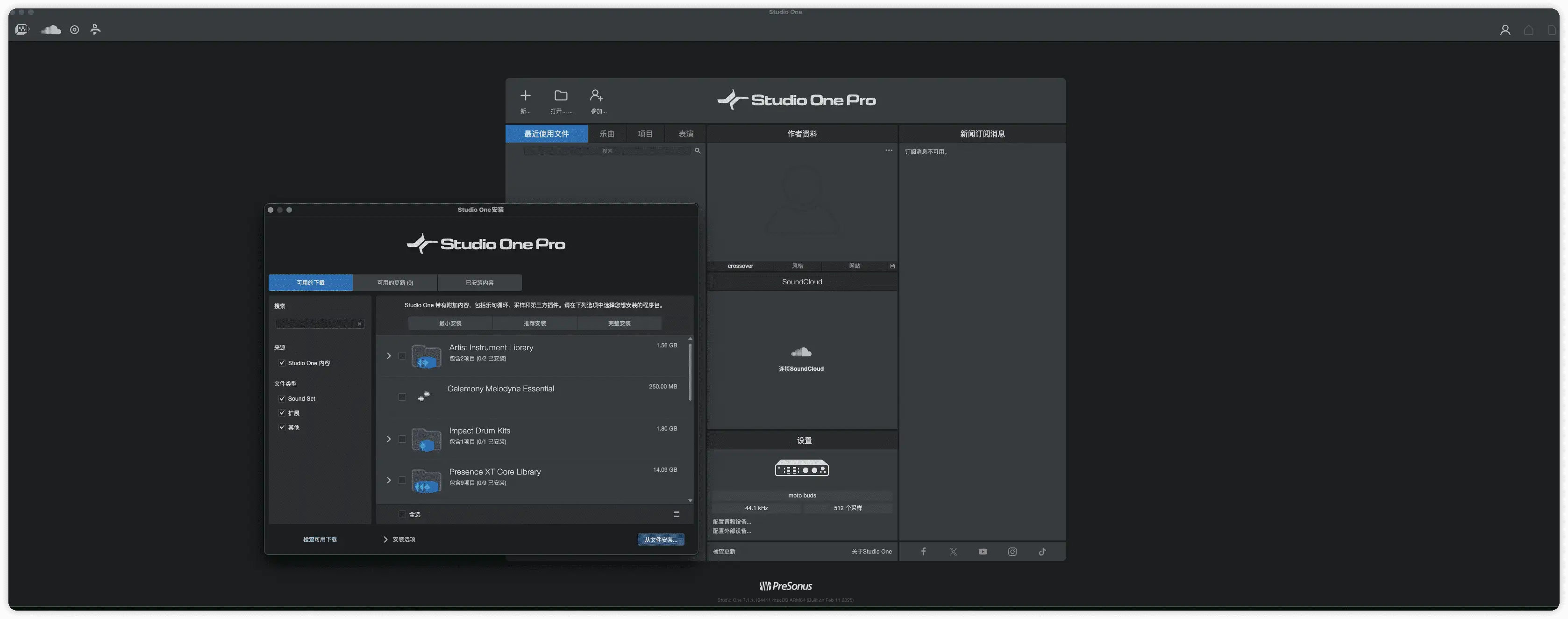Switch to the Songs (乐曲) tab
The height and width of the screenshot is (619, 1568).
coord(606,134)
